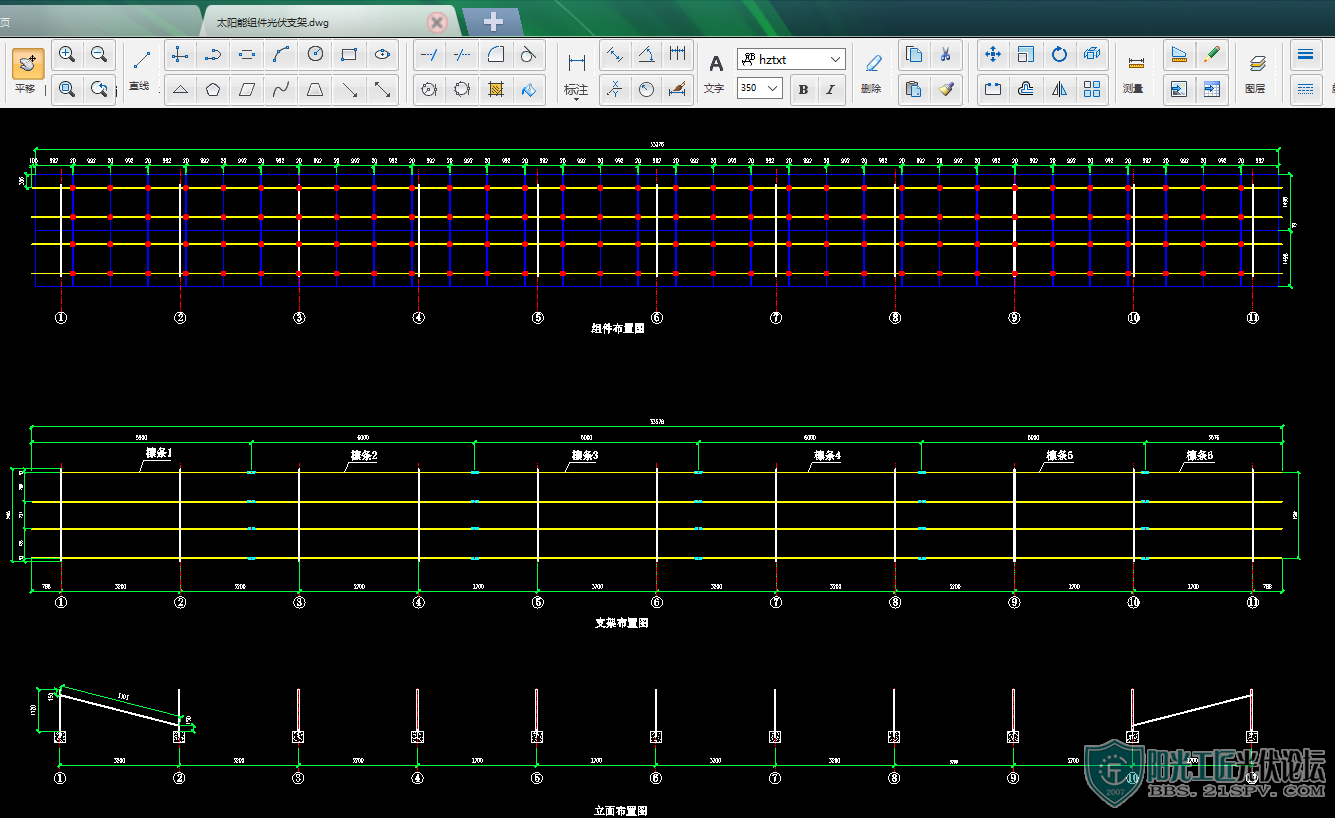Open the Layers (图层) panel

[1257, 72]
